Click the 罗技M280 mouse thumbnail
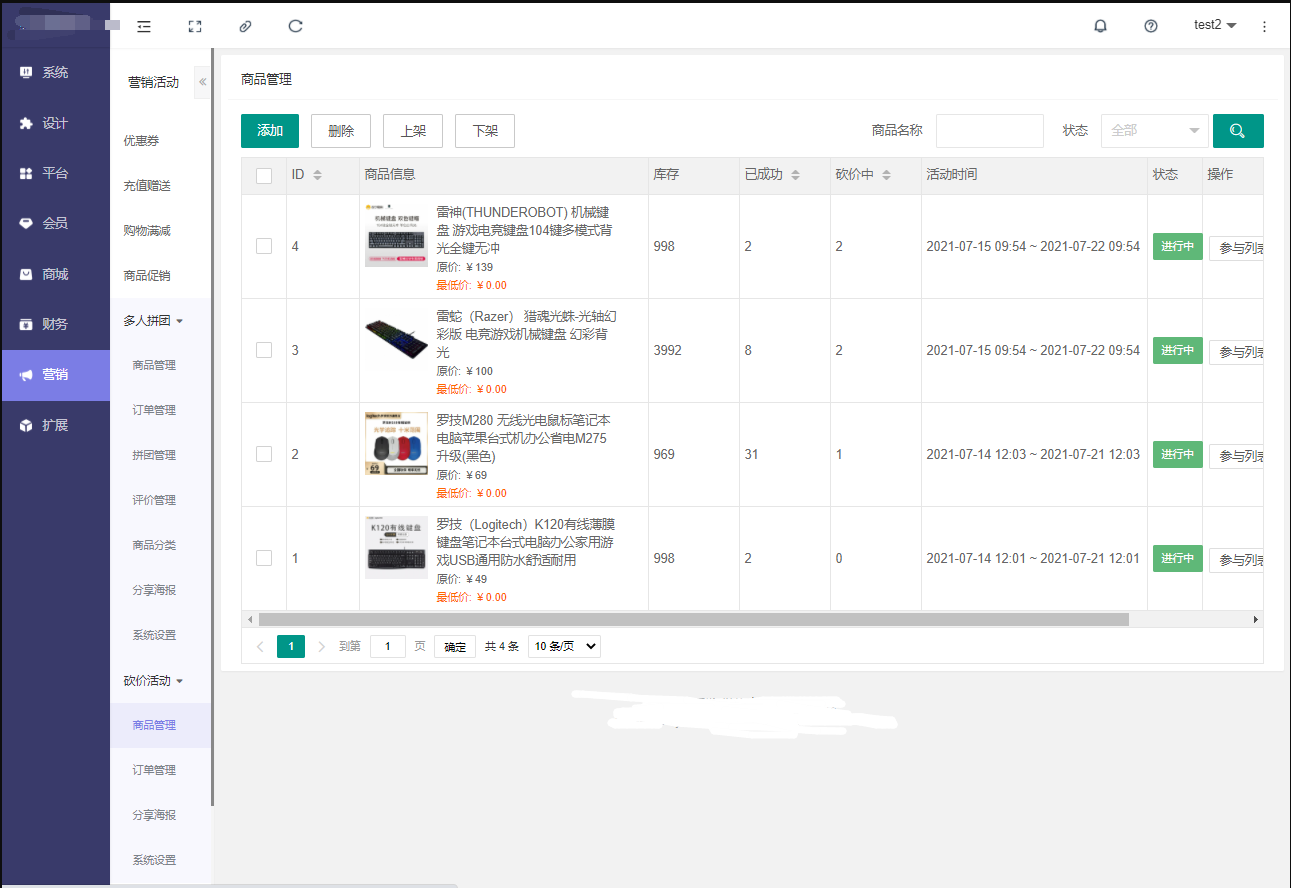The width and height of the screenshot is (1291, 888). click(397, 443)
